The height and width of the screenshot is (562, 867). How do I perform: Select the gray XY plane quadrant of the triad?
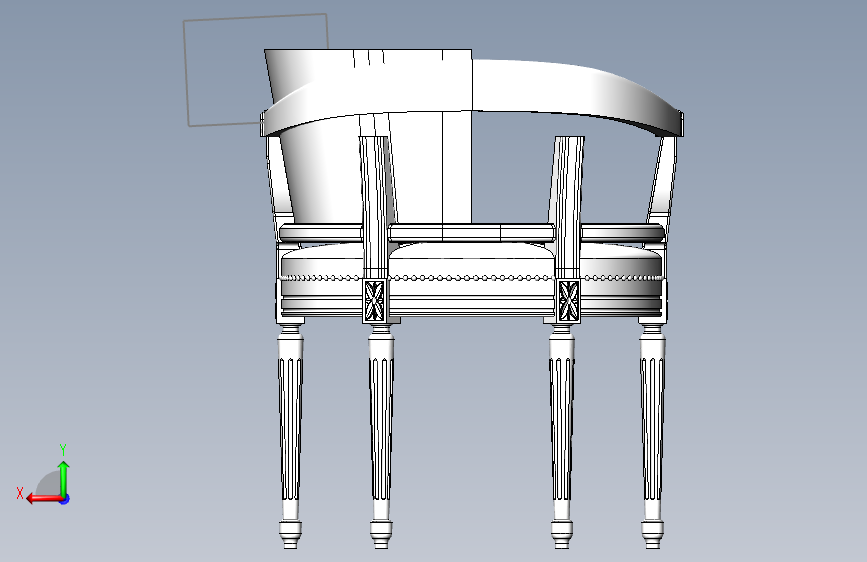pos(49,484)
